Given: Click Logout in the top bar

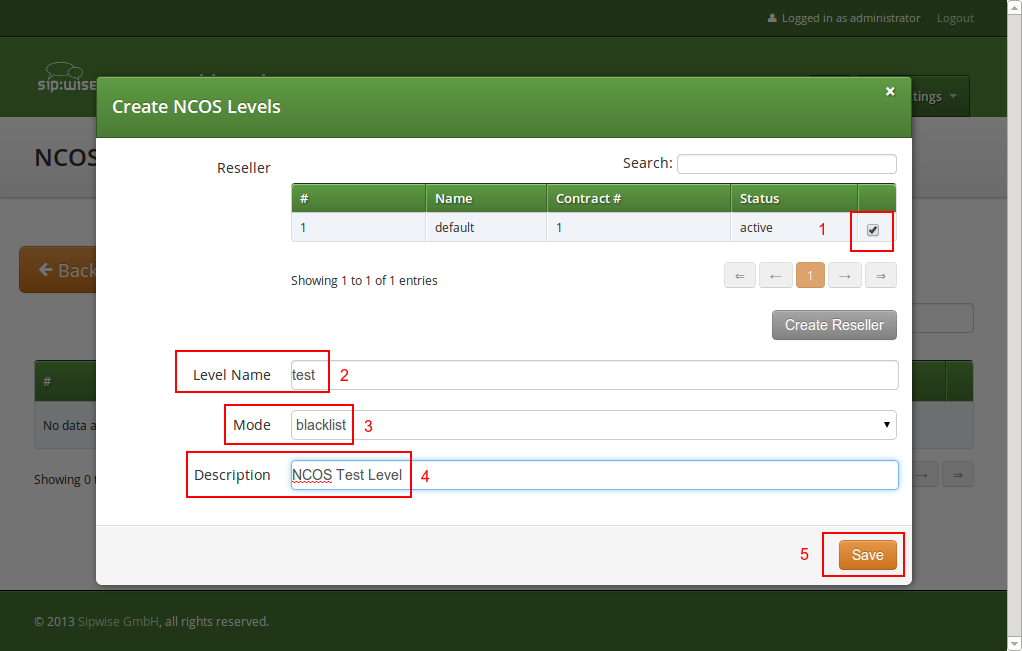Looking at the screenshot, I should (954, 17).
